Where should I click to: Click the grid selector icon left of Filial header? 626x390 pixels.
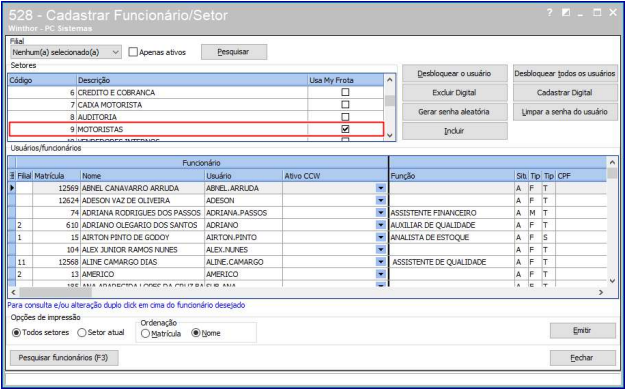[12, 176]
